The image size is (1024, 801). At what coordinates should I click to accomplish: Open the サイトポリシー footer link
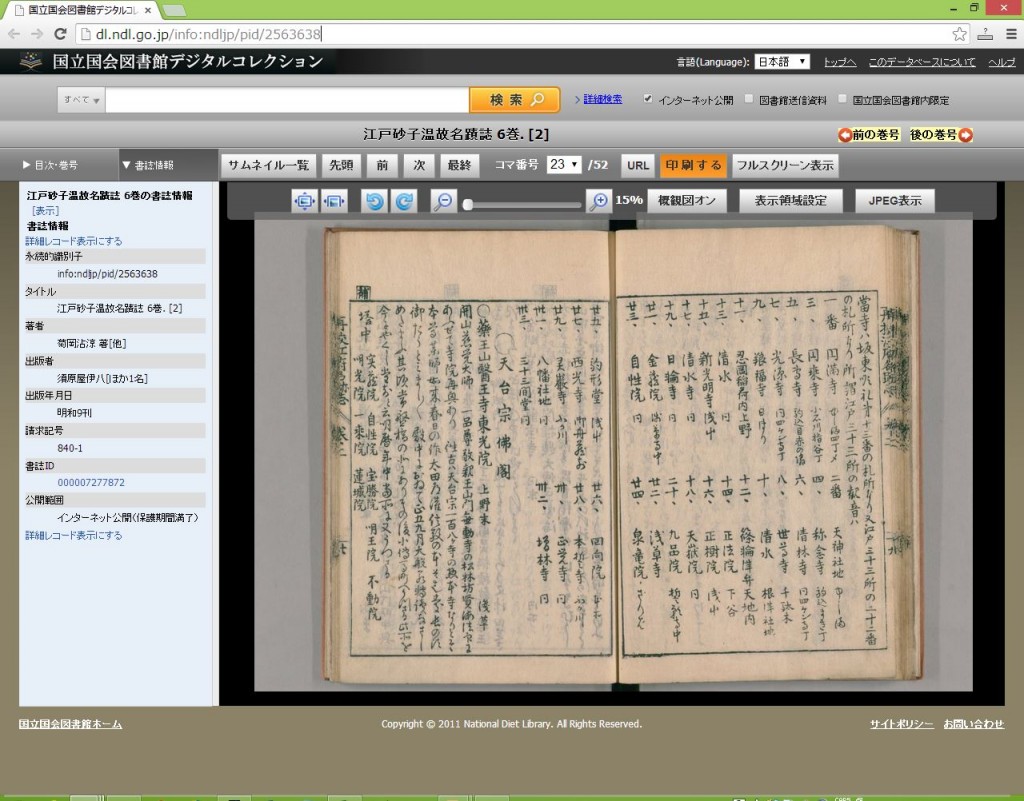(x=902, y=724)
